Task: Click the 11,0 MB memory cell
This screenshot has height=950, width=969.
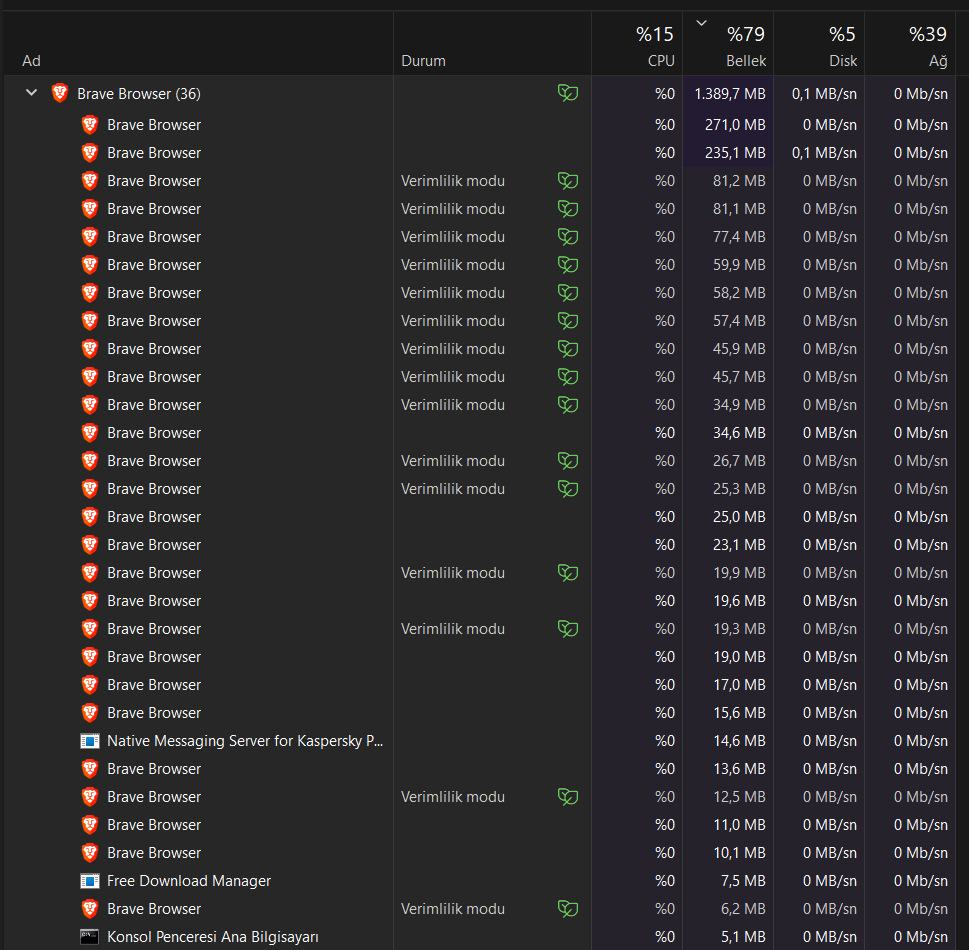Action: click(x=729, y=825)
